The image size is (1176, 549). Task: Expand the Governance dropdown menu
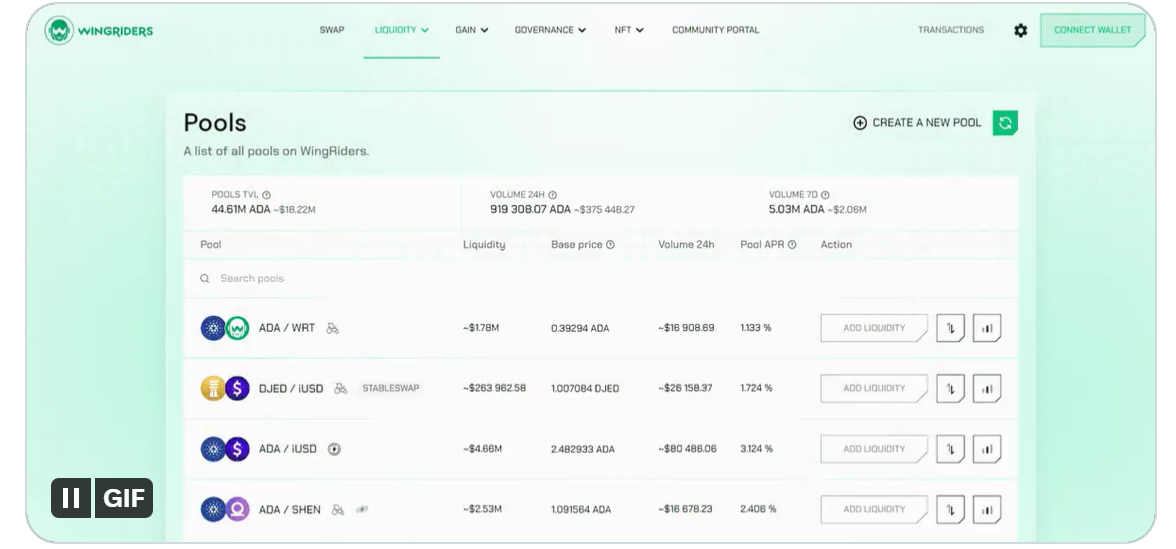[550, 30]
